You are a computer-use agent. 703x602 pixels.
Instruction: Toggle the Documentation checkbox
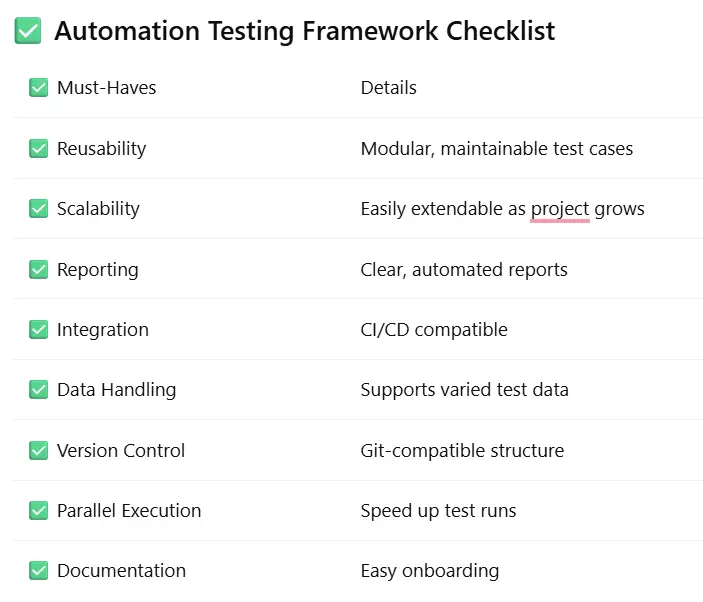(39, 571)
